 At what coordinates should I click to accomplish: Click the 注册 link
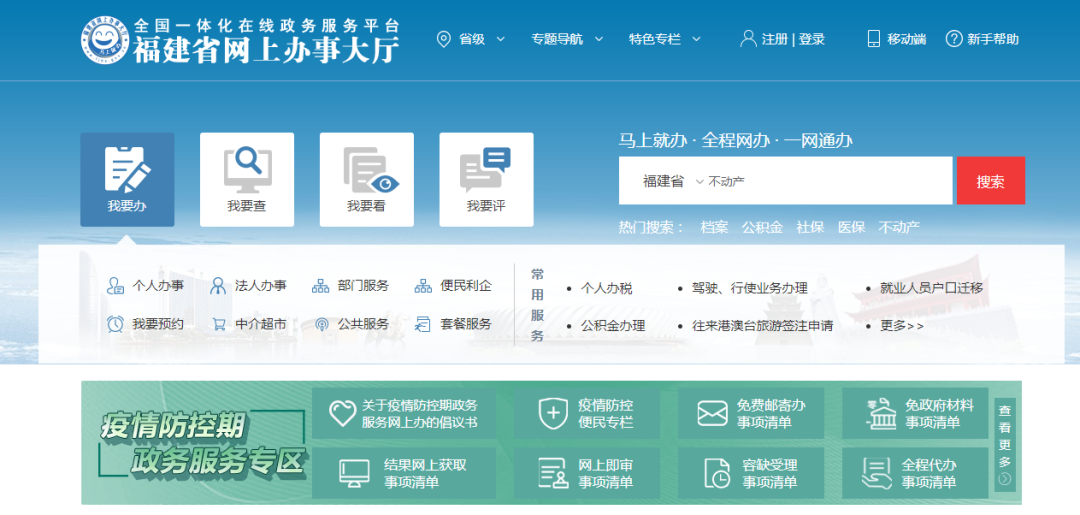pos(775,39)
